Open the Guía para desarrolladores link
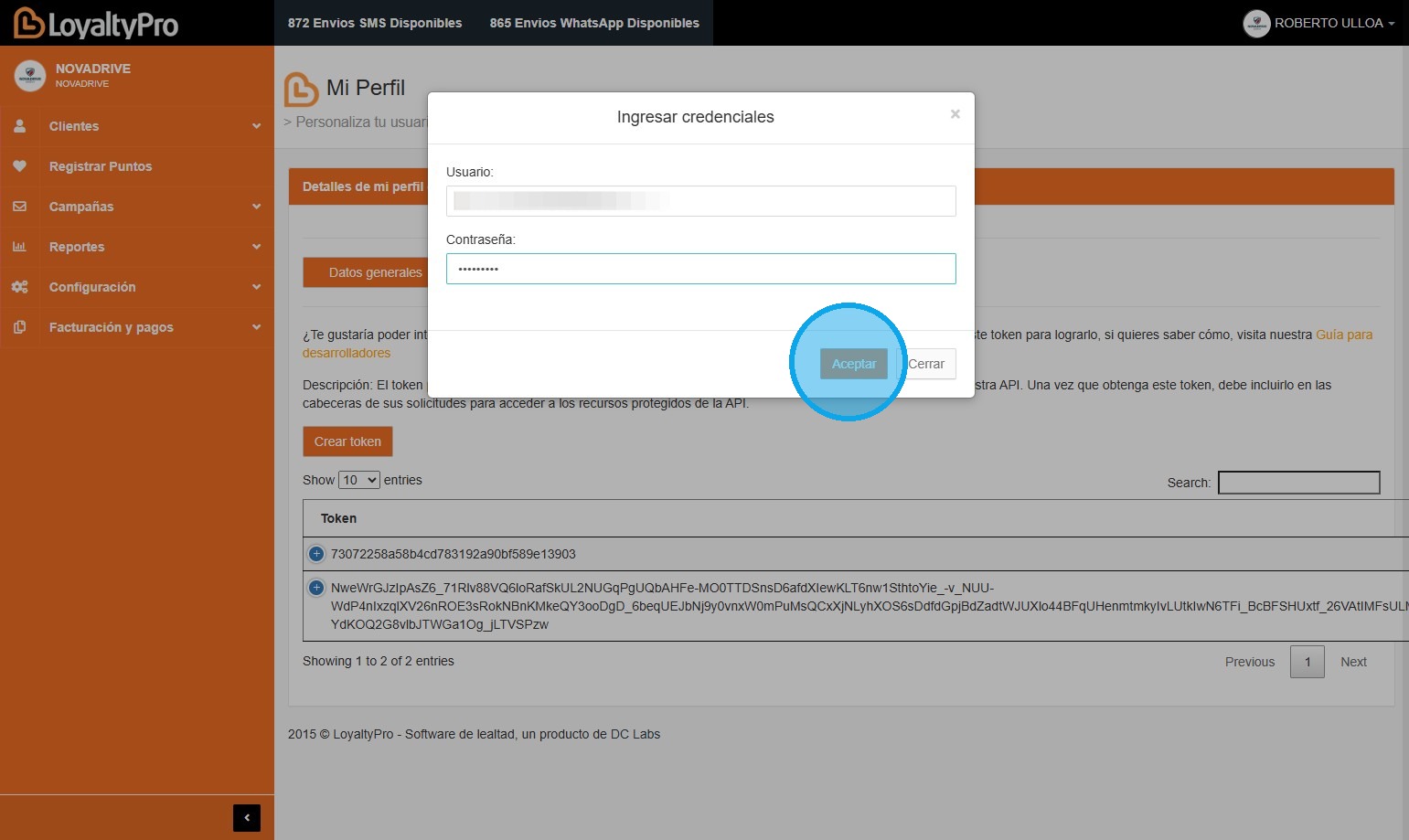 click(1344, 335)
